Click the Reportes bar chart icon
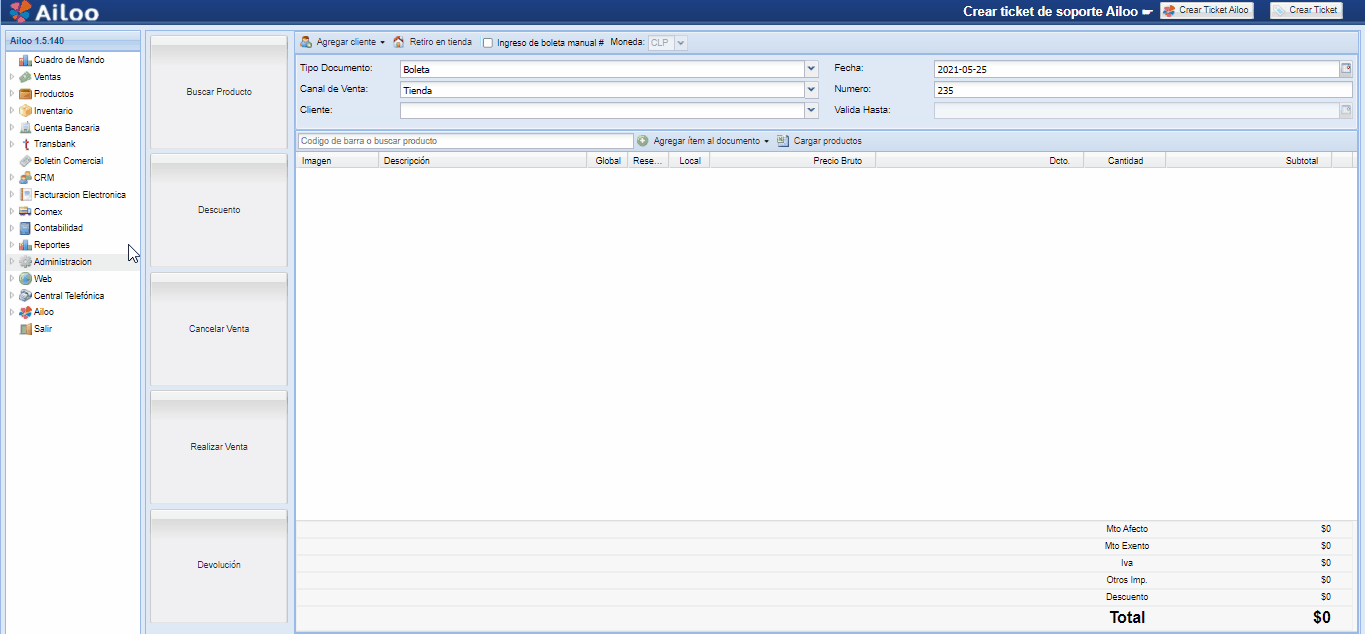The height and width of the screenshot is (634, 1365). tap(26, 245)
